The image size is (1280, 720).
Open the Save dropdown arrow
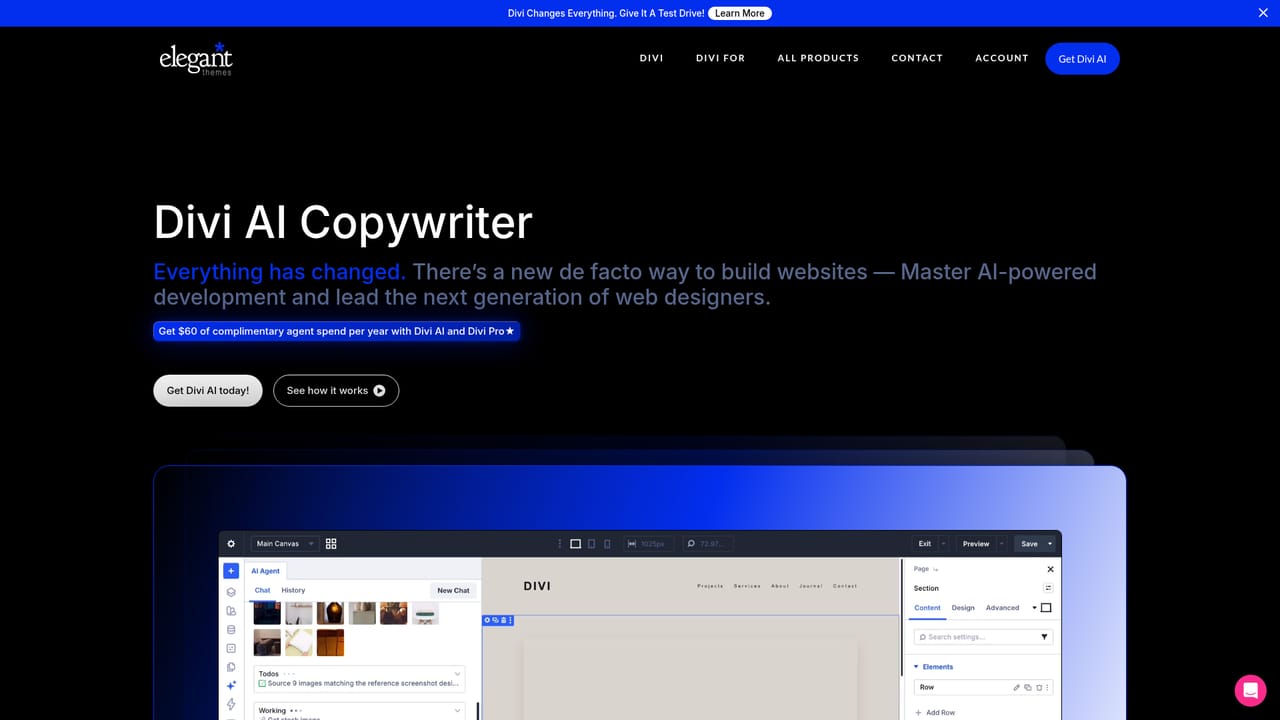1050,544
